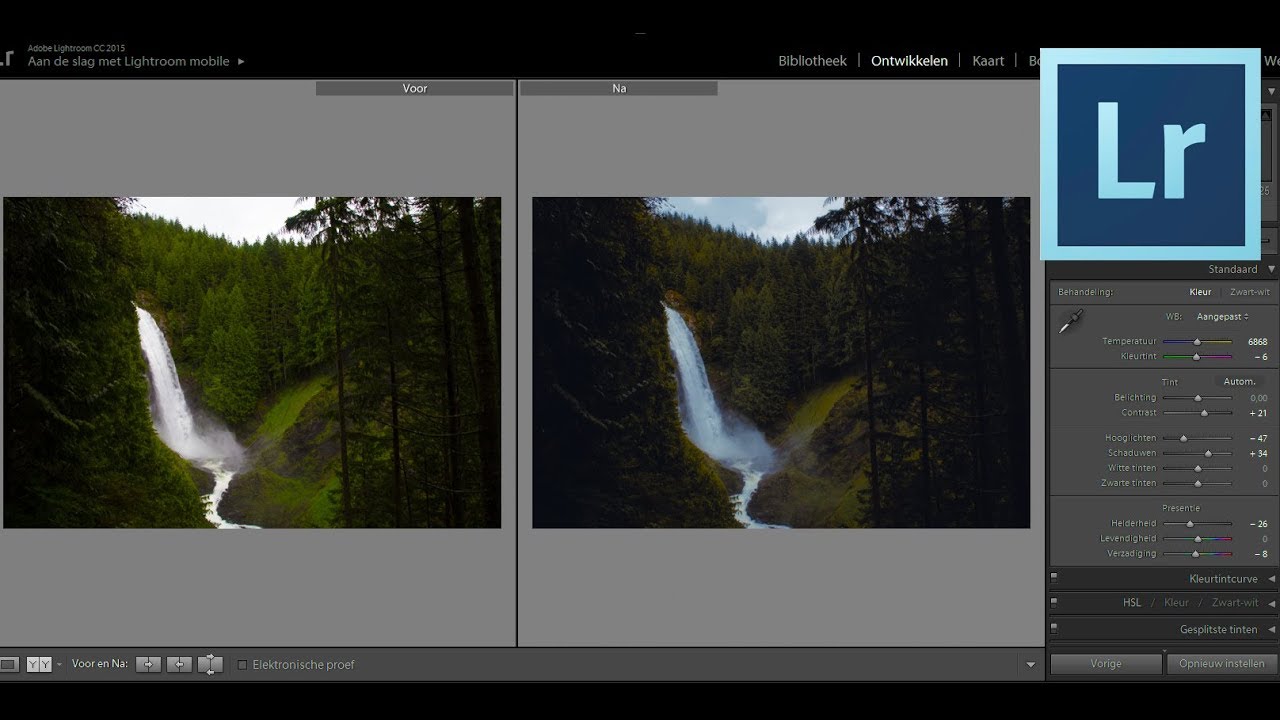Open the before/after view mode dropdown arrow
Viewport: 1280px width, 720px height.
59,664
